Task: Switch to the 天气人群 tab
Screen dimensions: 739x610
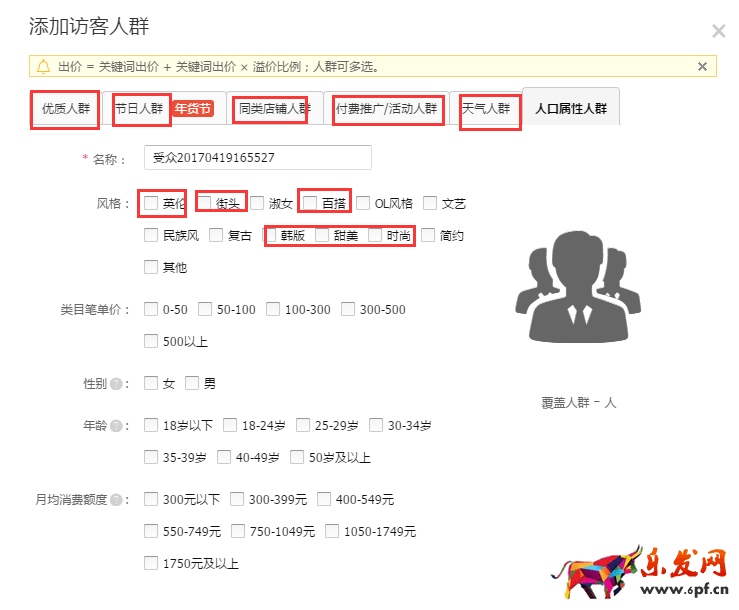Action: [486, 109]
